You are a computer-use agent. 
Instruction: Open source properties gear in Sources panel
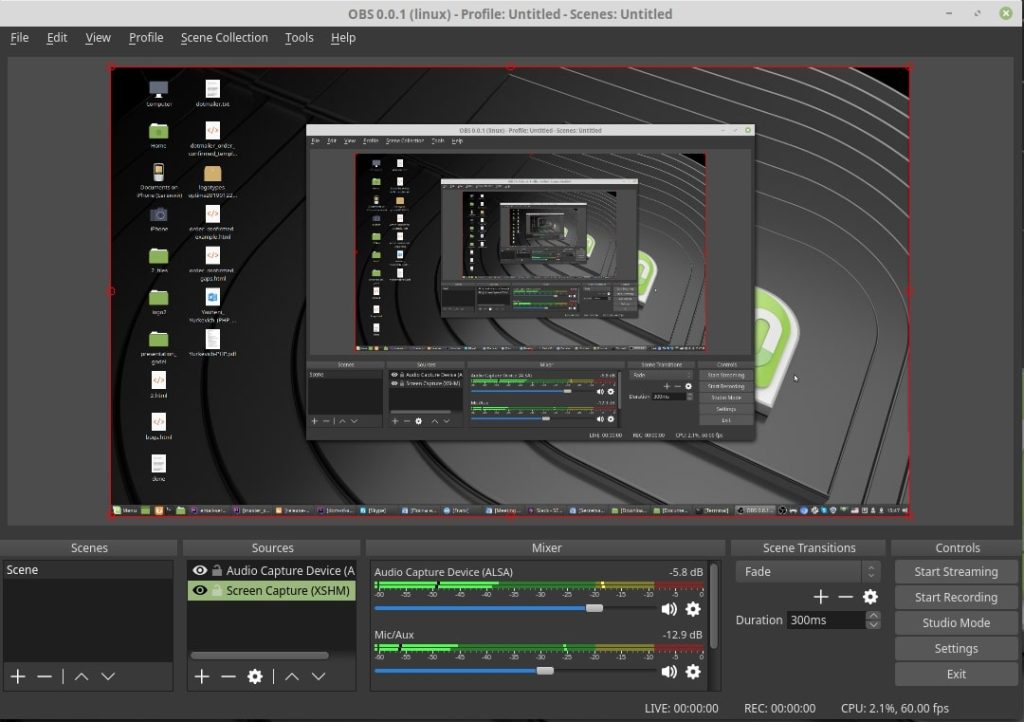pyautogui.click(x=255, y=676)
